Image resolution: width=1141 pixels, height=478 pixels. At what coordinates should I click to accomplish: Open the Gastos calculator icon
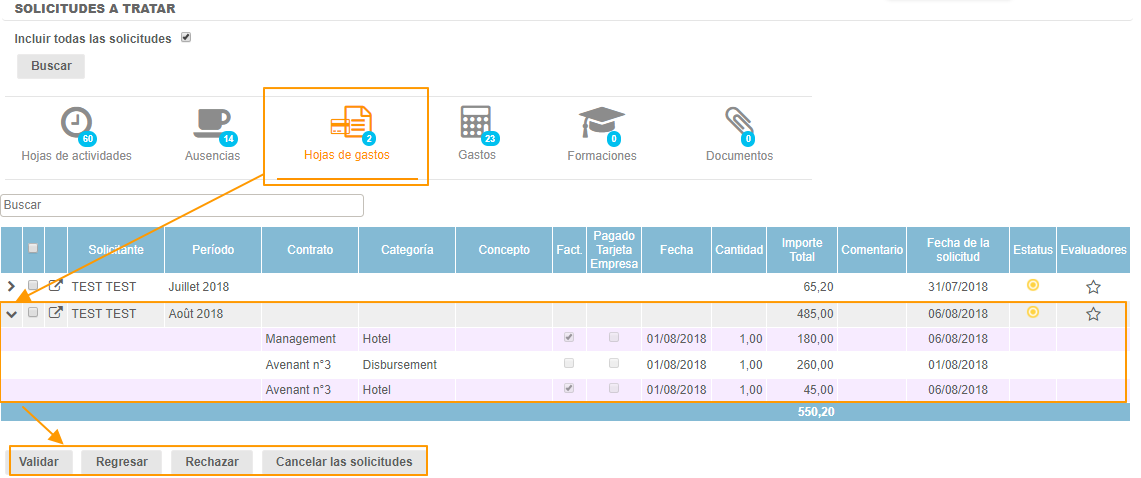tap(476, 122)
